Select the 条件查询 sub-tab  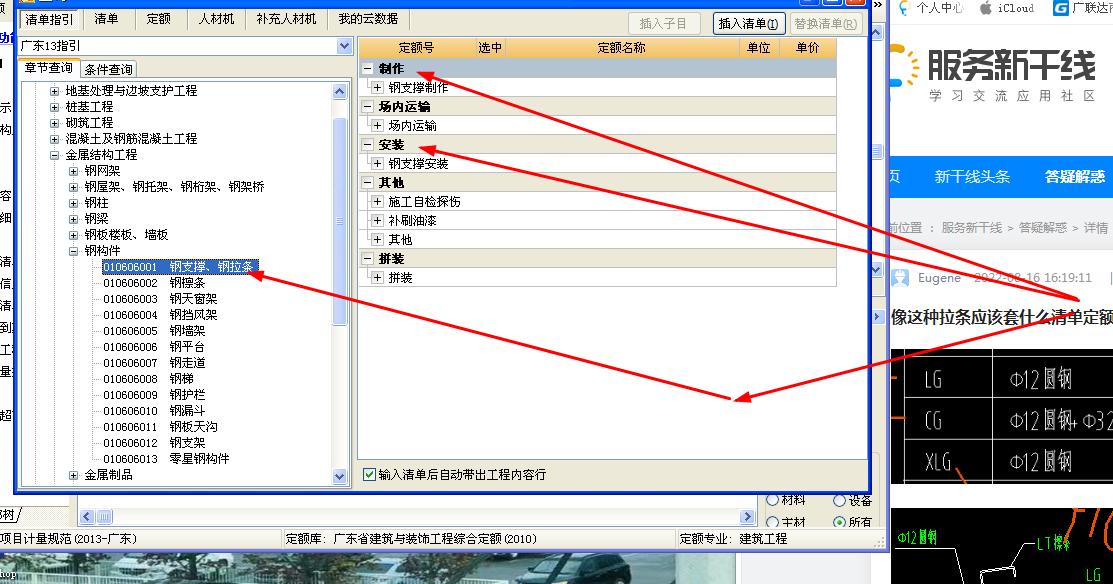coord(108,69)
